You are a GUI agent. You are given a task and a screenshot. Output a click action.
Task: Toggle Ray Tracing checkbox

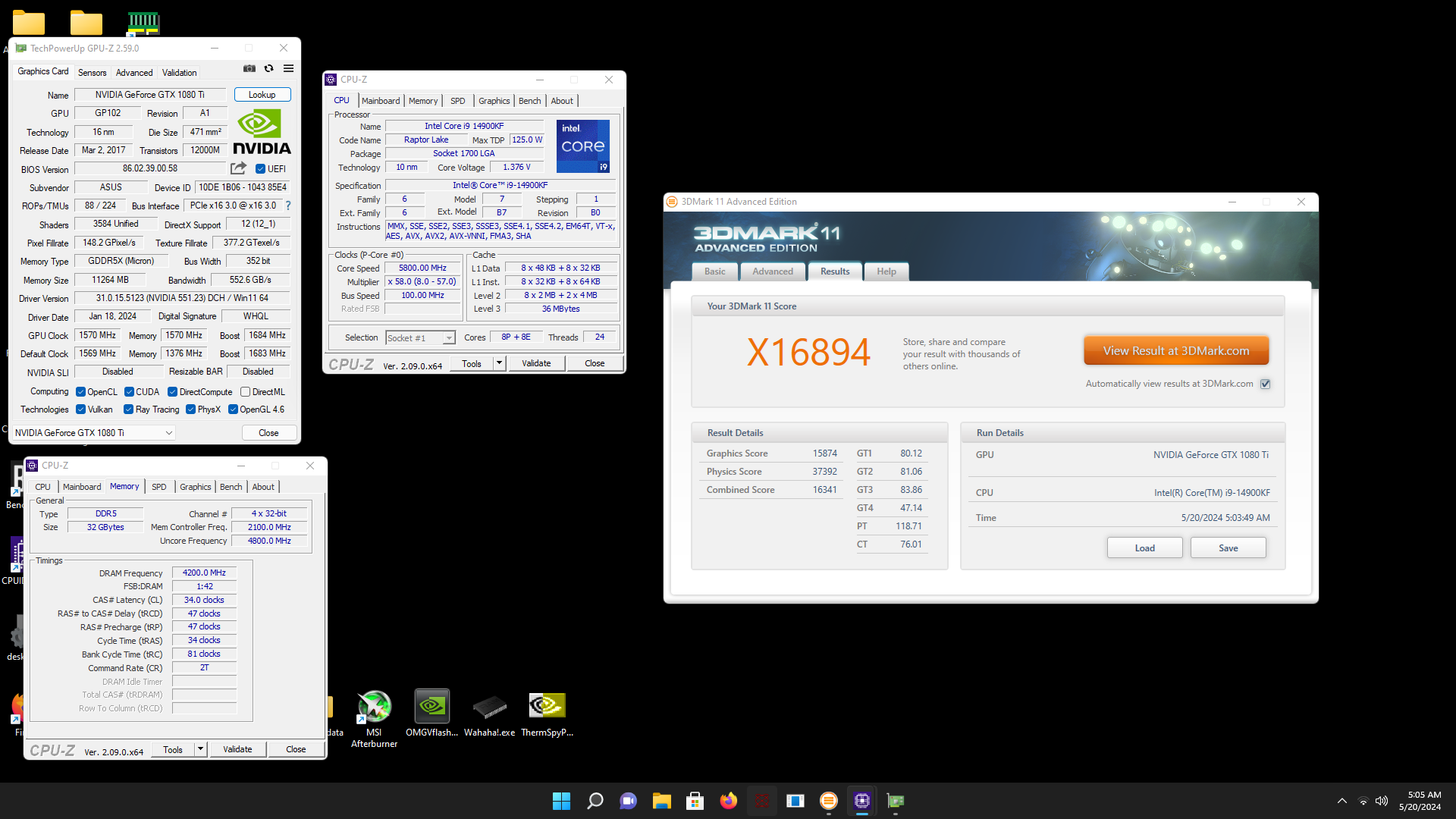tap(128, 409)
